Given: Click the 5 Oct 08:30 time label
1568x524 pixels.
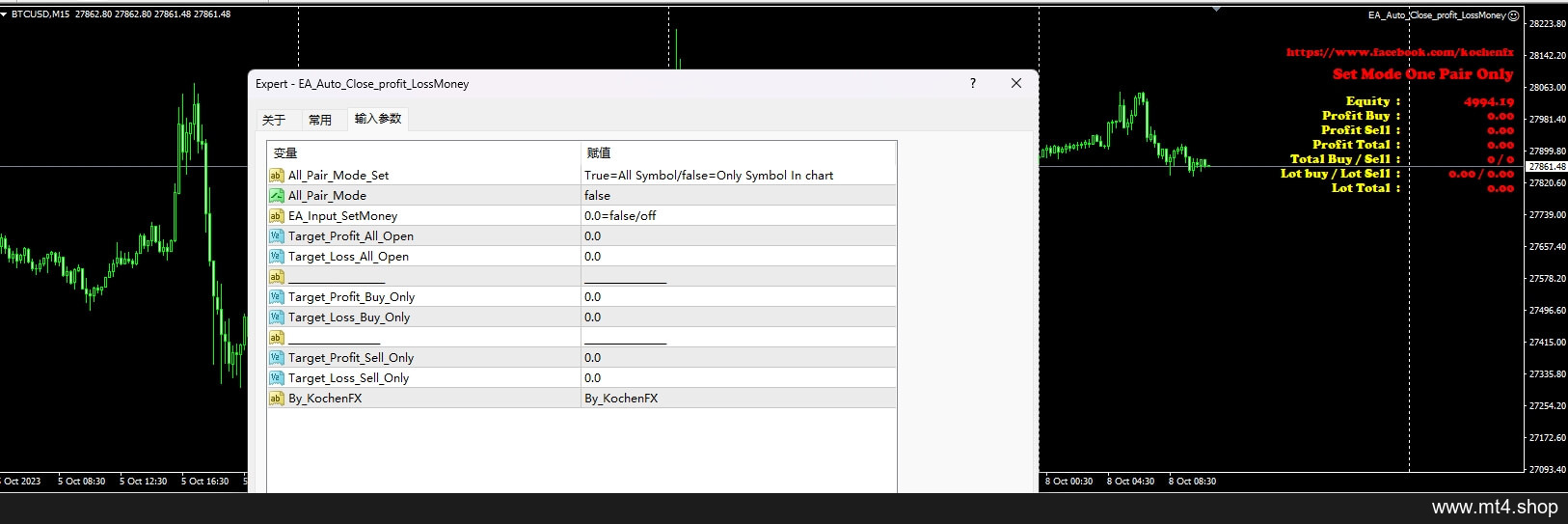Looking at the screenshot, I should point(81,482).
